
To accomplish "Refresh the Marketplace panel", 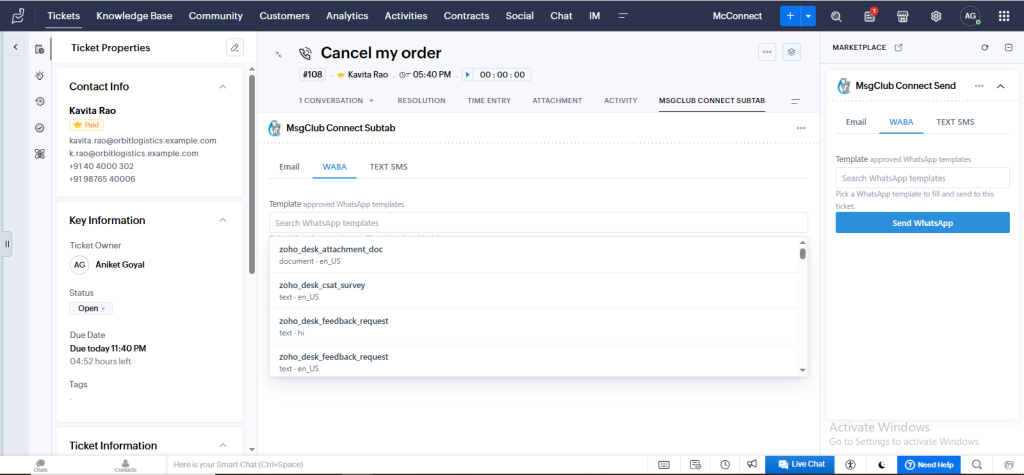I will pos(985,48).
